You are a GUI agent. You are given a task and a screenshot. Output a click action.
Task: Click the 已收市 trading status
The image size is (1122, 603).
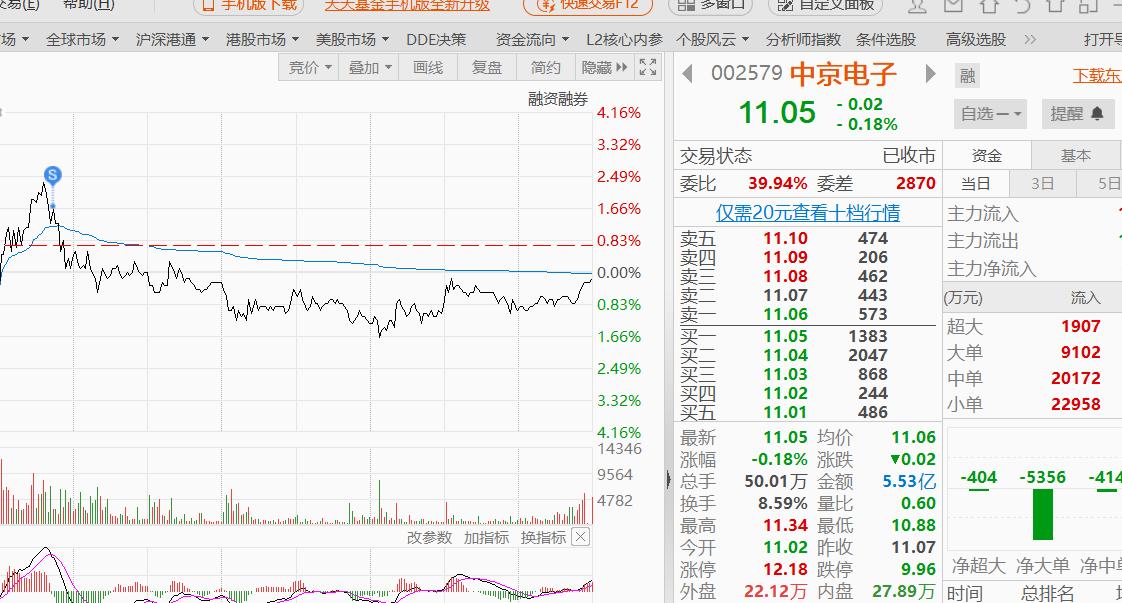909,155
